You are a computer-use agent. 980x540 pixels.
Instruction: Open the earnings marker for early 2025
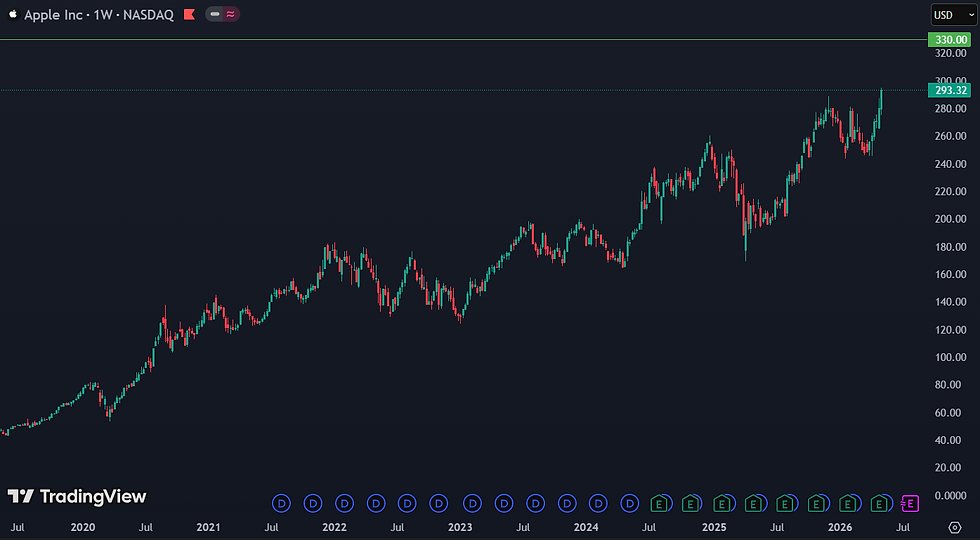pos(722,502)
